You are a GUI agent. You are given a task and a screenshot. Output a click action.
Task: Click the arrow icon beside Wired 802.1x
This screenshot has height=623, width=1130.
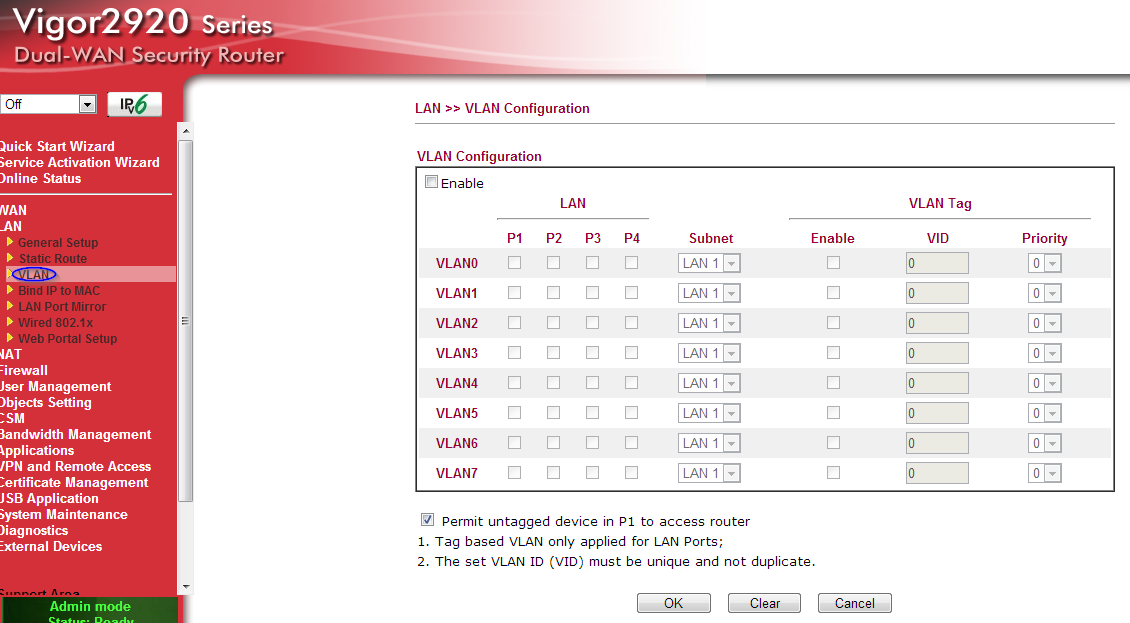(11, 322)
